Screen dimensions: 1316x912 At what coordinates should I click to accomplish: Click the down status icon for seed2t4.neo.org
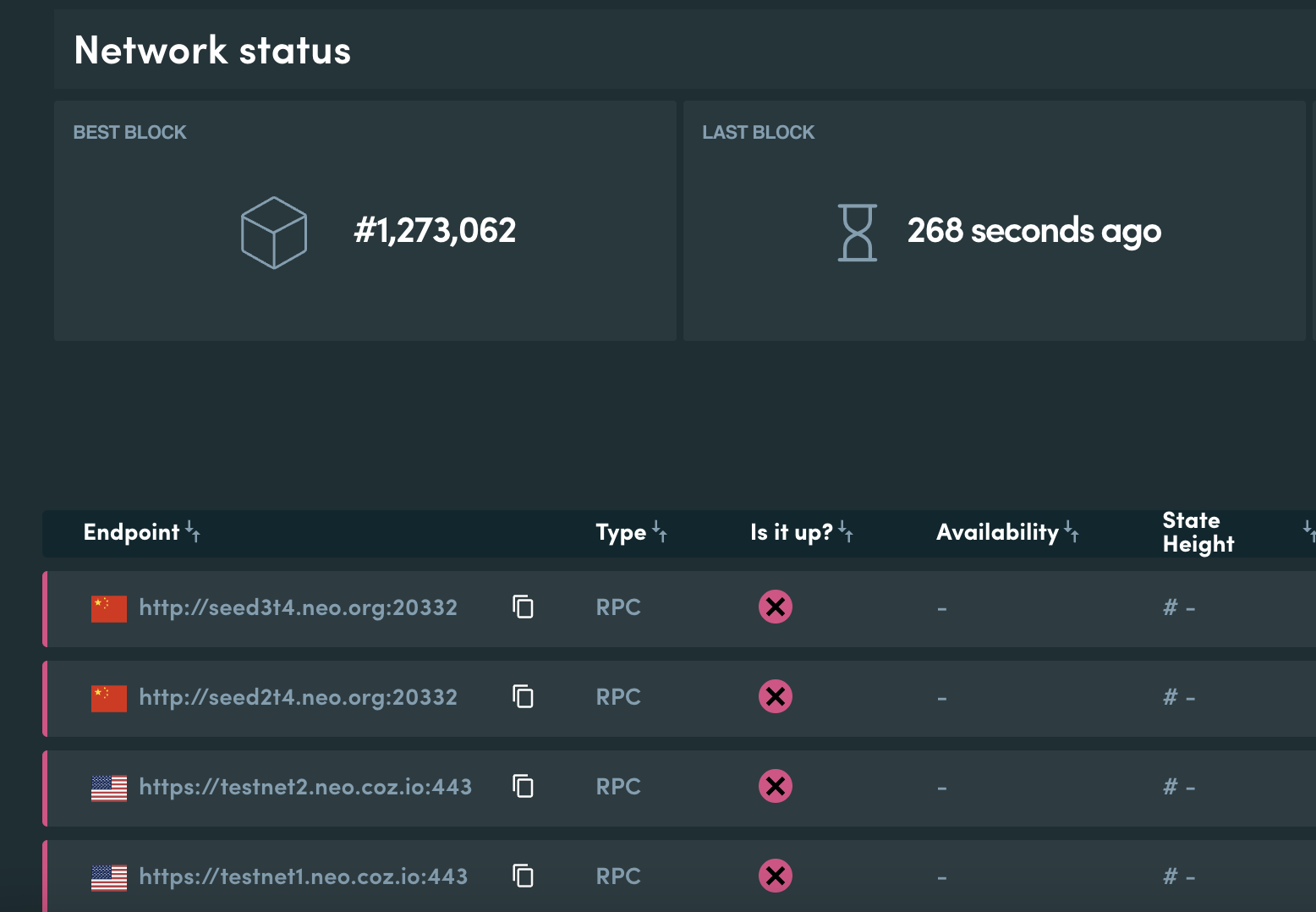776,696
